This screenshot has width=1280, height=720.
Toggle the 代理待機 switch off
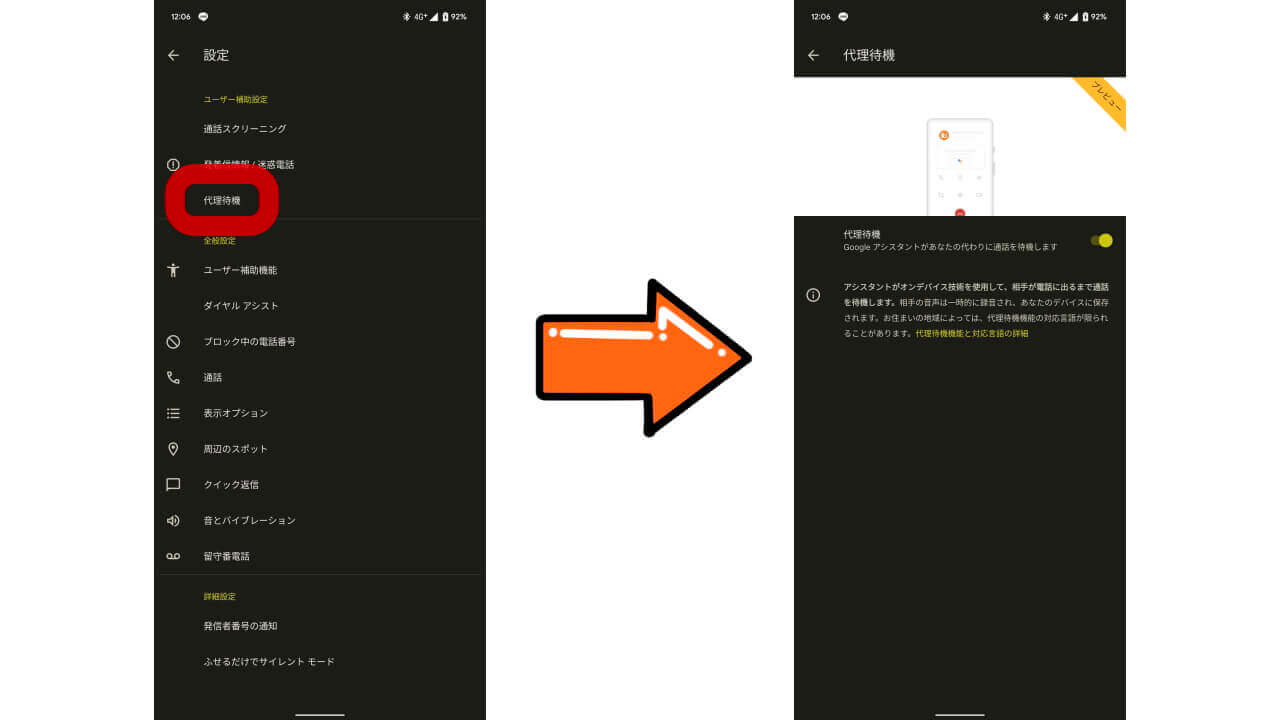click(1101, 240)
